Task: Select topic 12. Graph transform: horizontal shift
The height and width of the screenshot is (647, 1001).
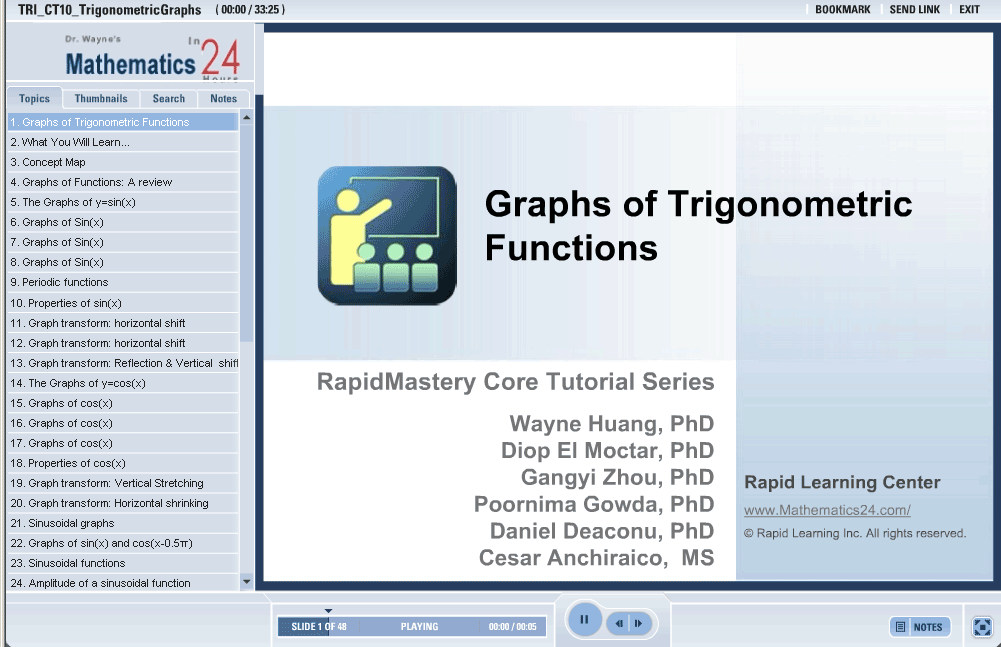Action: [123, 343]
